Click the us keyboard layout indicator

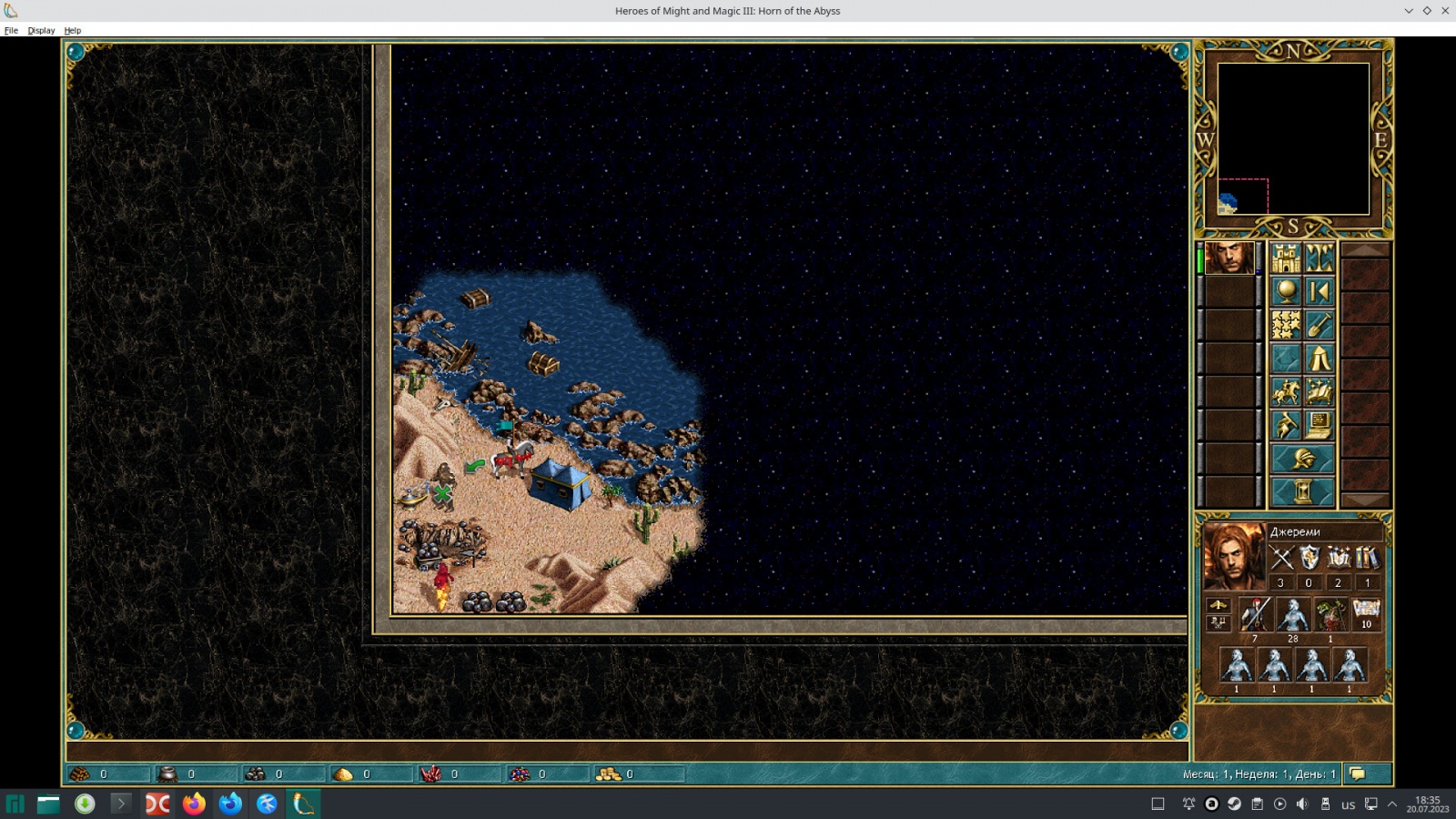1348,804
